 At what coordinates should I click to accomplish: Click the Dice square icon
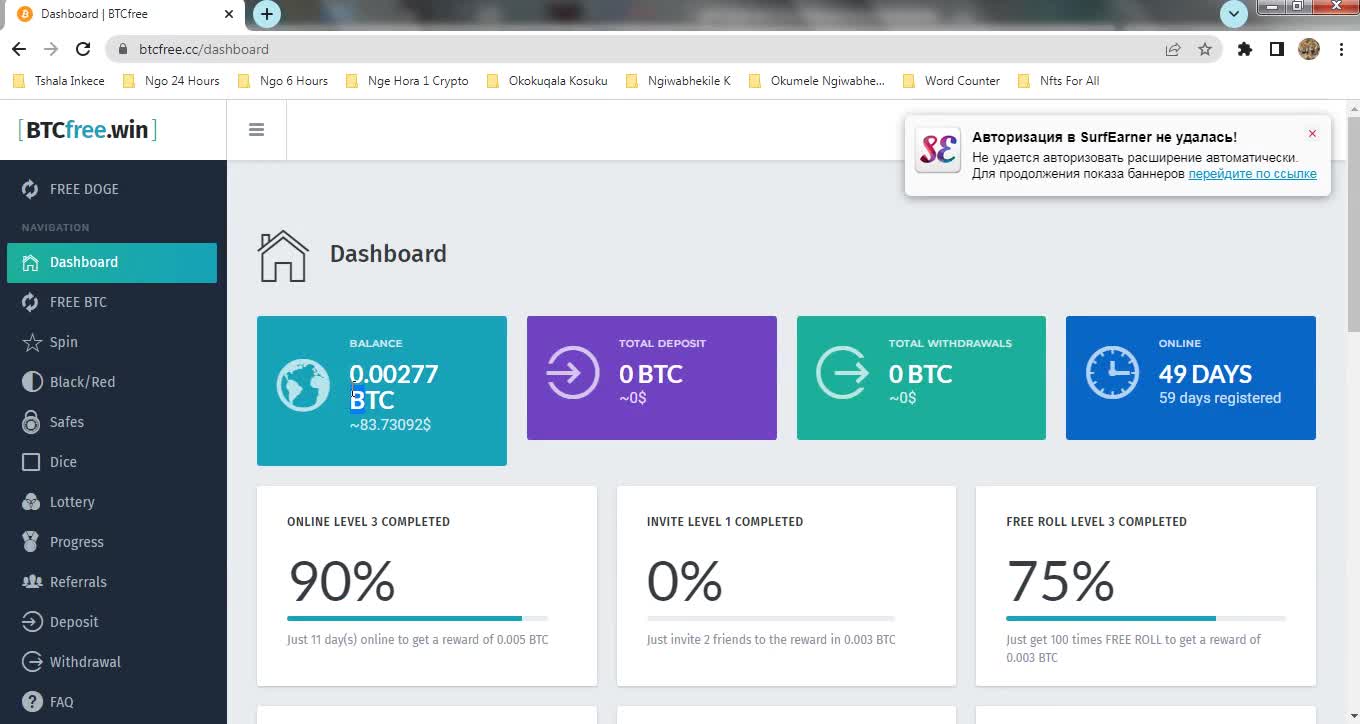click(x=31, y=462)
